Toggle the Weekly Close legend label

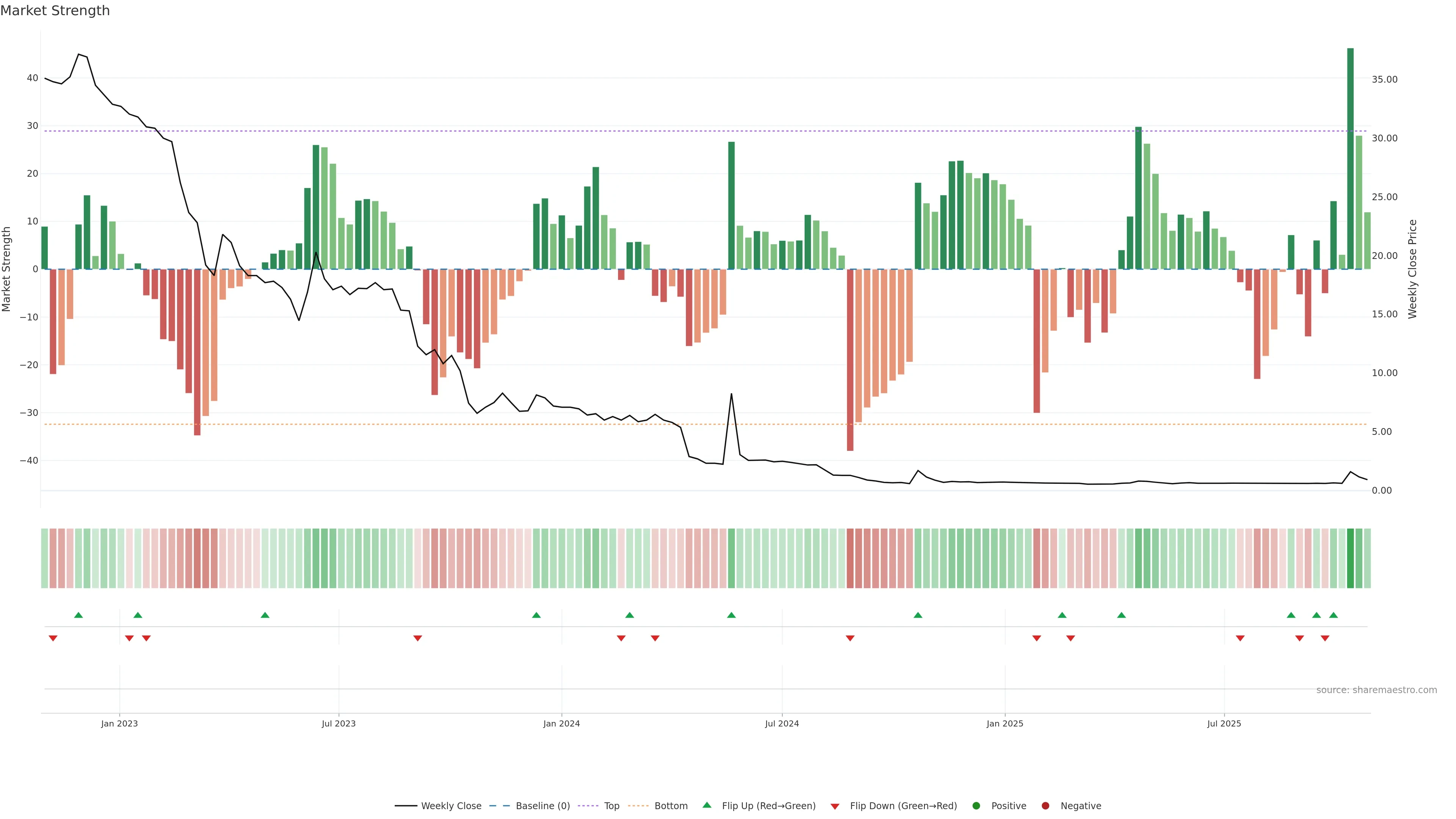(451, 805)
